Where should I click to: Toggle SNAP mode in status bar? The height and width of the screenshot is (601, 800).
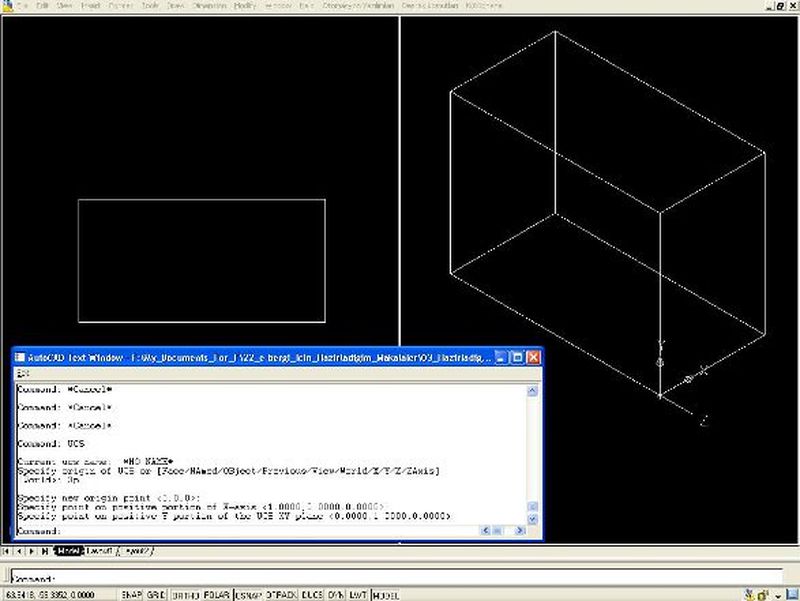pyautogui.click(x=132, y=594)
